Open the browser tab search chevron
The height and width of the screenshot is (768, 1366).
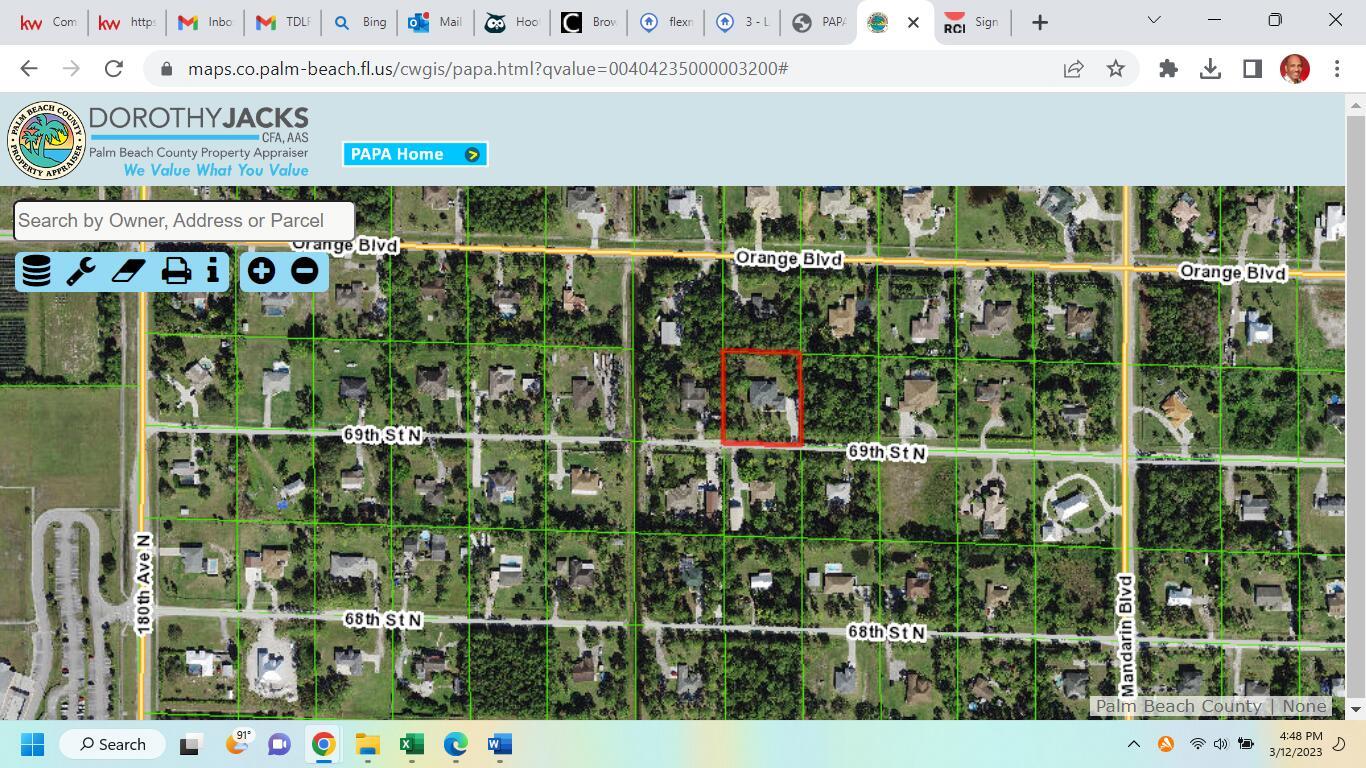pos(1153,20)
